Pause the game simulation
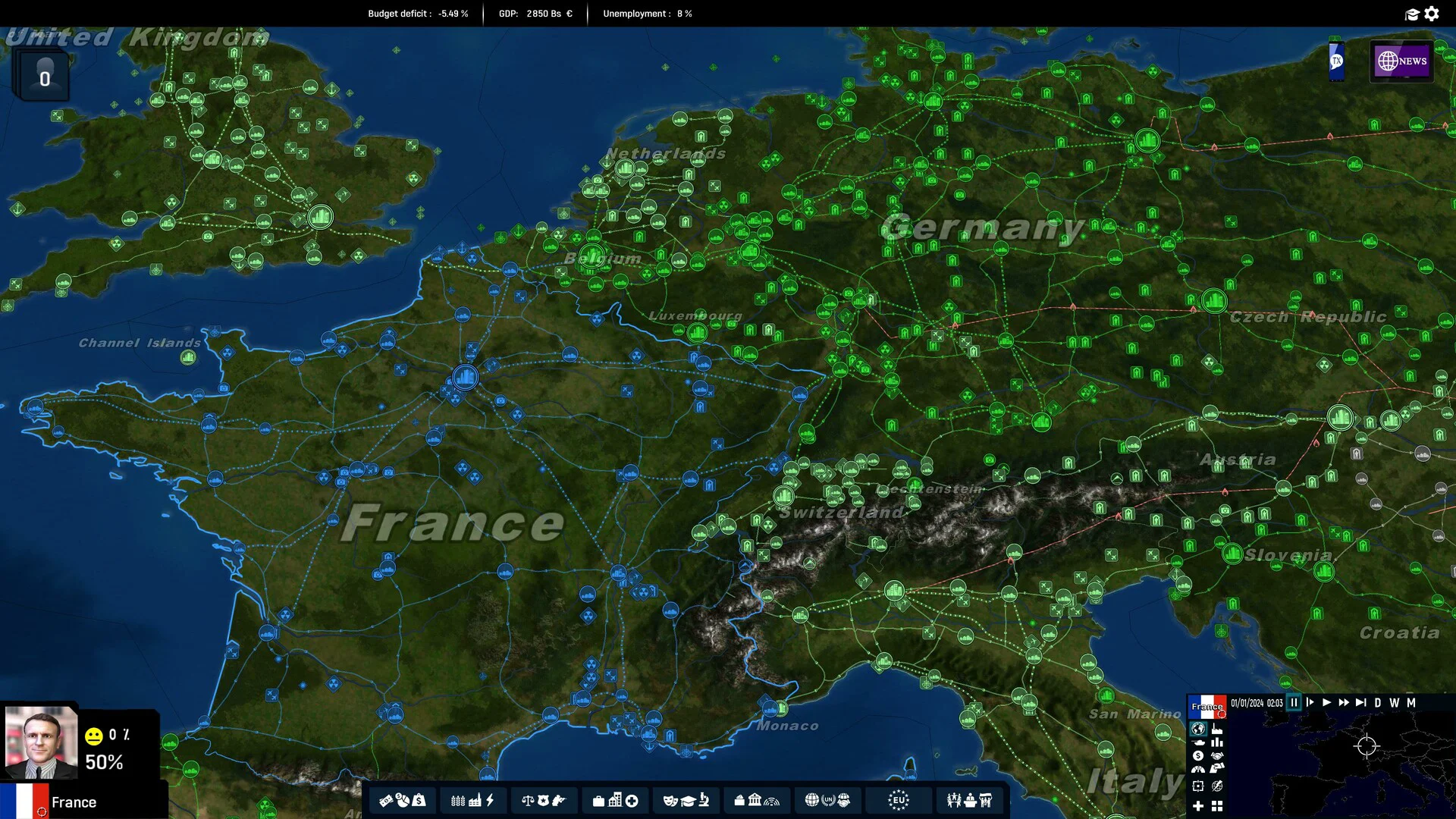This screenshot has width=1456, height=819. pyautogui.click(x=1294, y=703)
